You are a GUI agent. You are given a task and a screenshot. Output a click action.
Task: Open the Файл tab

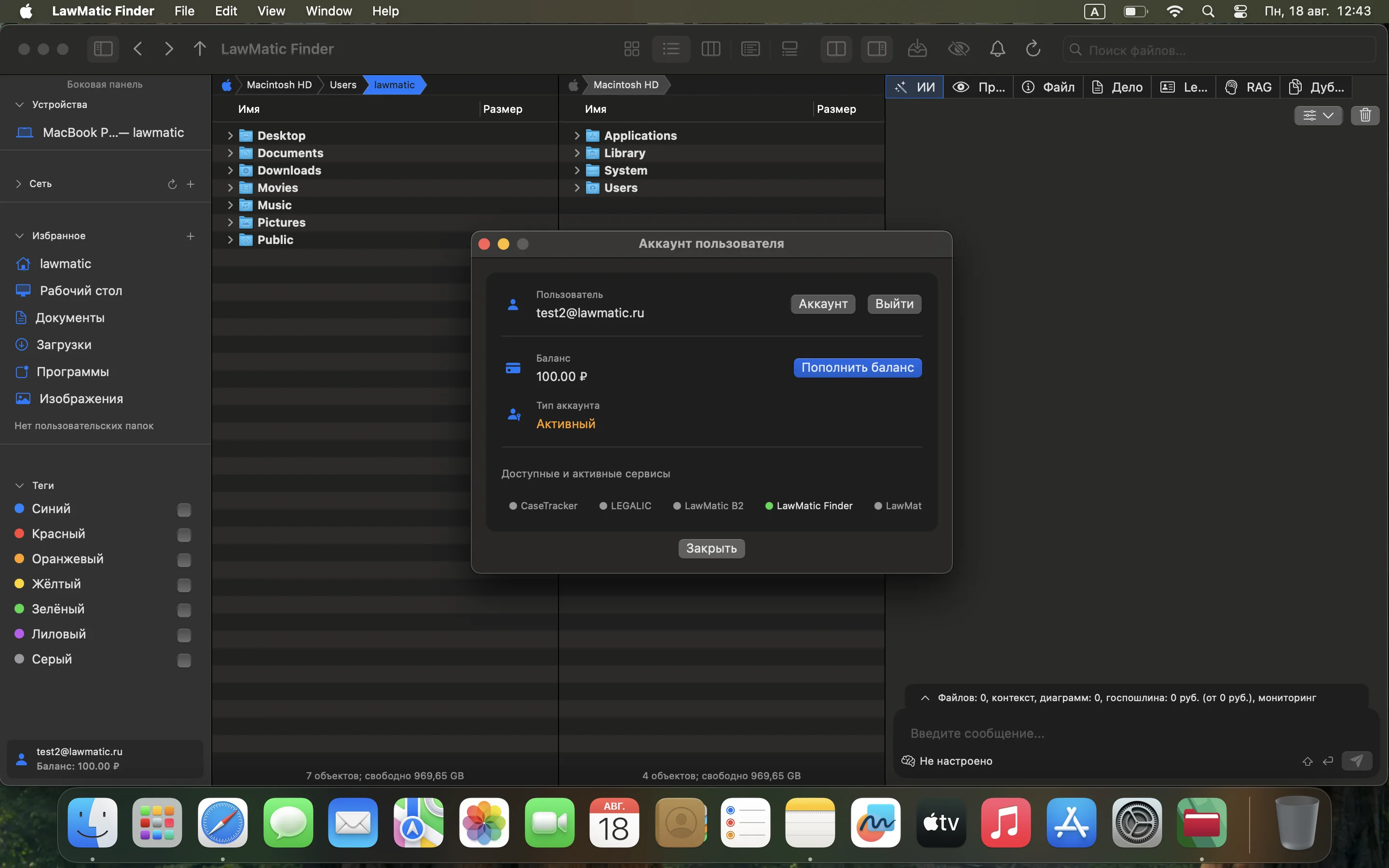tap(1048, 87)
